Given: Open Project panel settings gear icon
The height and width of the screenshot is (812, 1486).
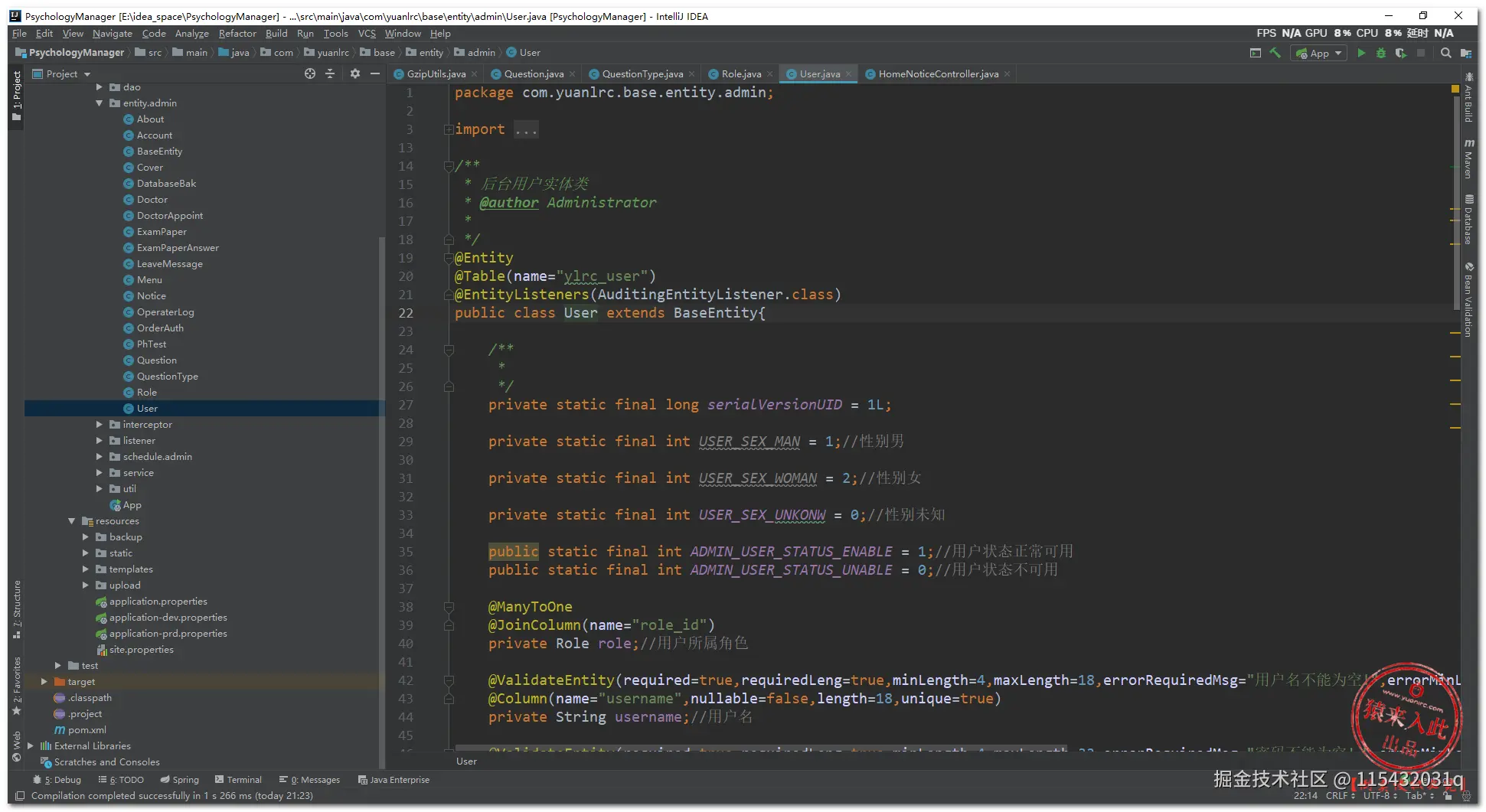Looking at the screenshot, I should pyautogui.click(x=354, y=73).
